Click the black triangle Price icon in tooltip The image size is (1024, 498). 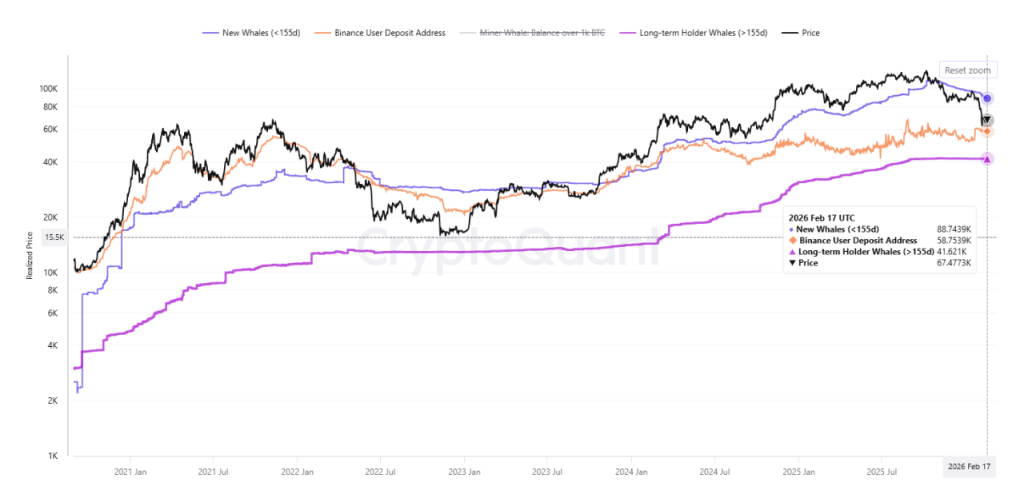[x=791, y=263]
